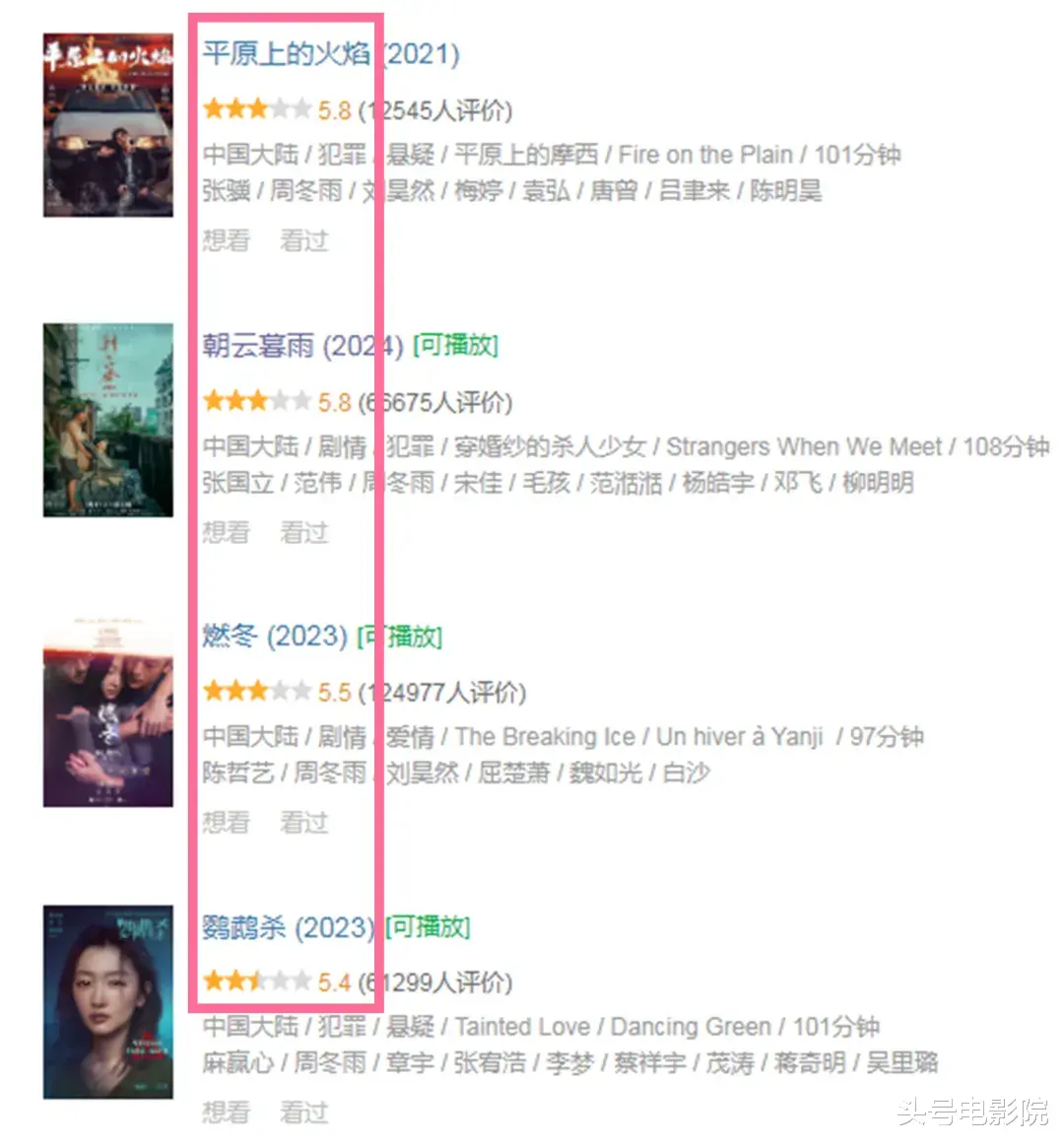Mark 朝云暮雨 as 看过
This screenshot has width=1064, height=1146.
(x=304, y=532)
